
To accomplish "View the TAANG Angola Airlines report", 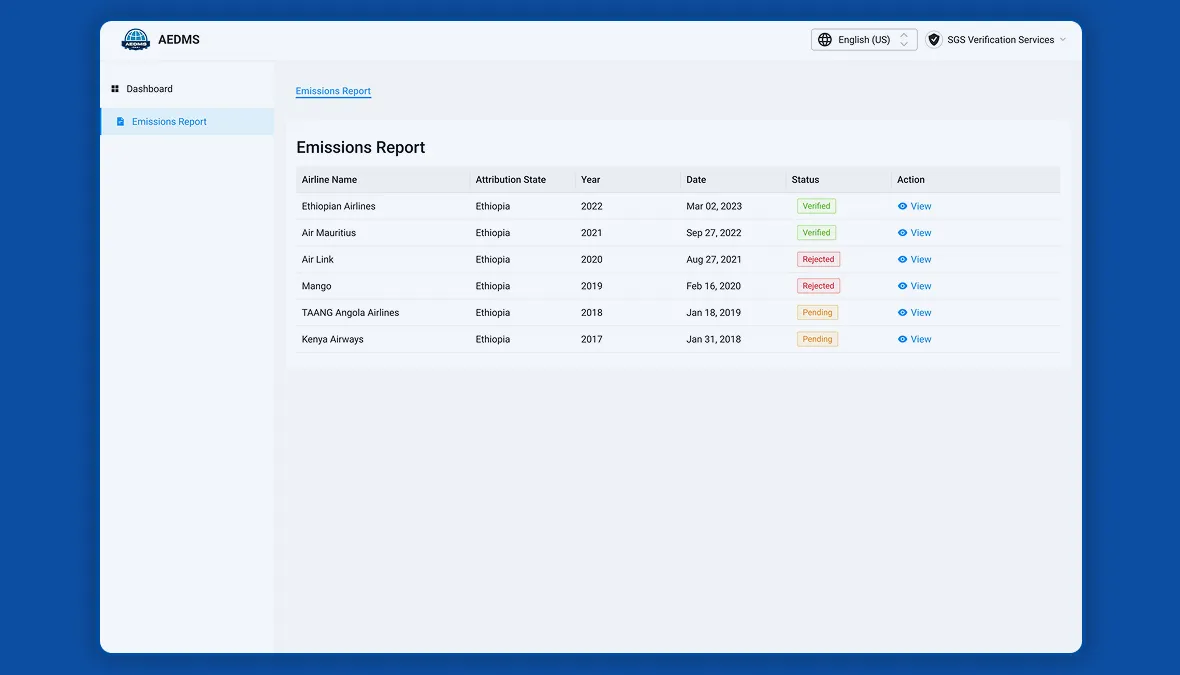I will pos(914,313).
